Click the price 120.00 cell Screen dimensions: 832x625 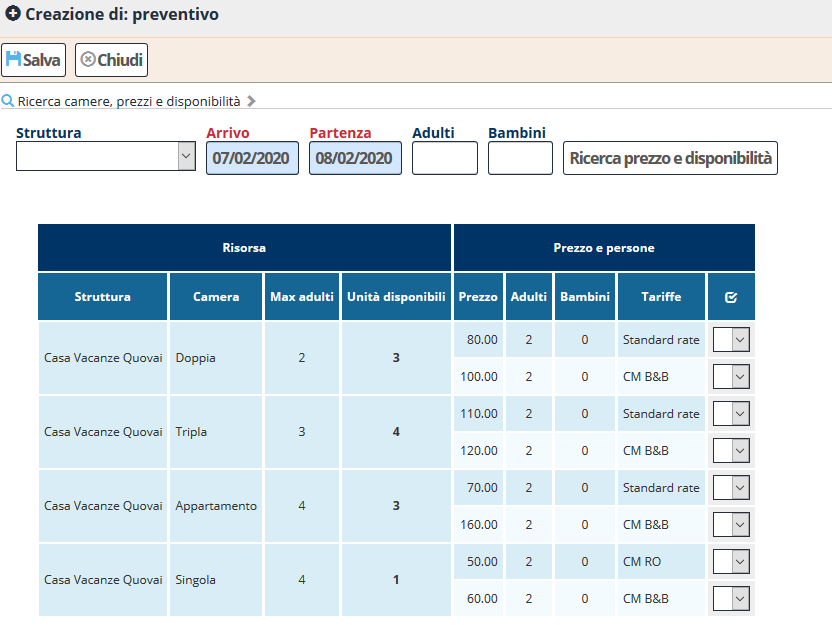[478, 450]
